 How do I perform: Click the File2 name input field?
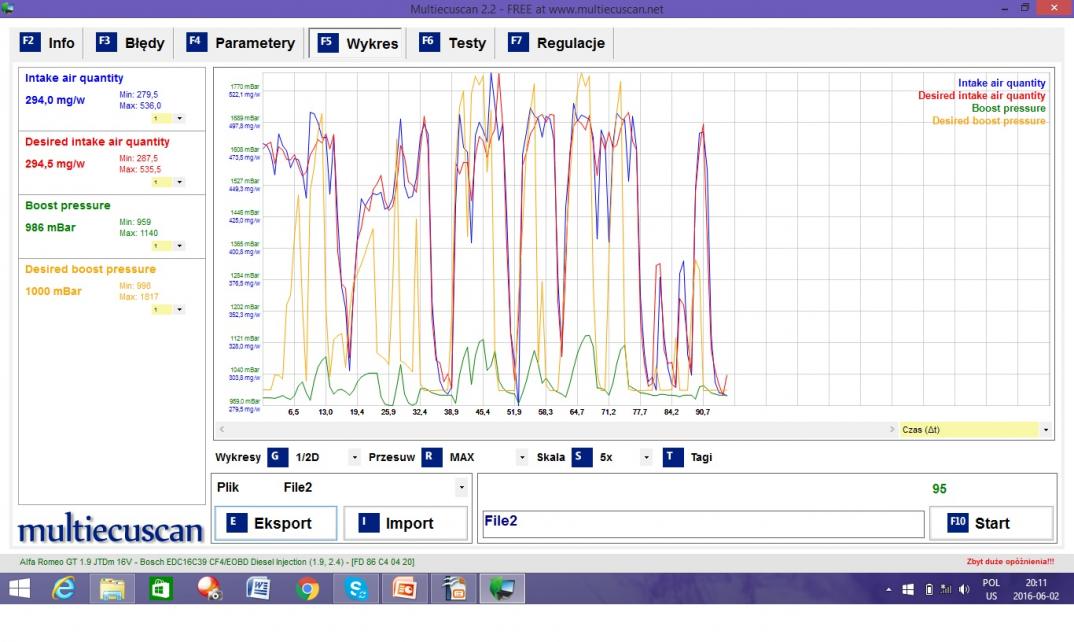(701, 523)
